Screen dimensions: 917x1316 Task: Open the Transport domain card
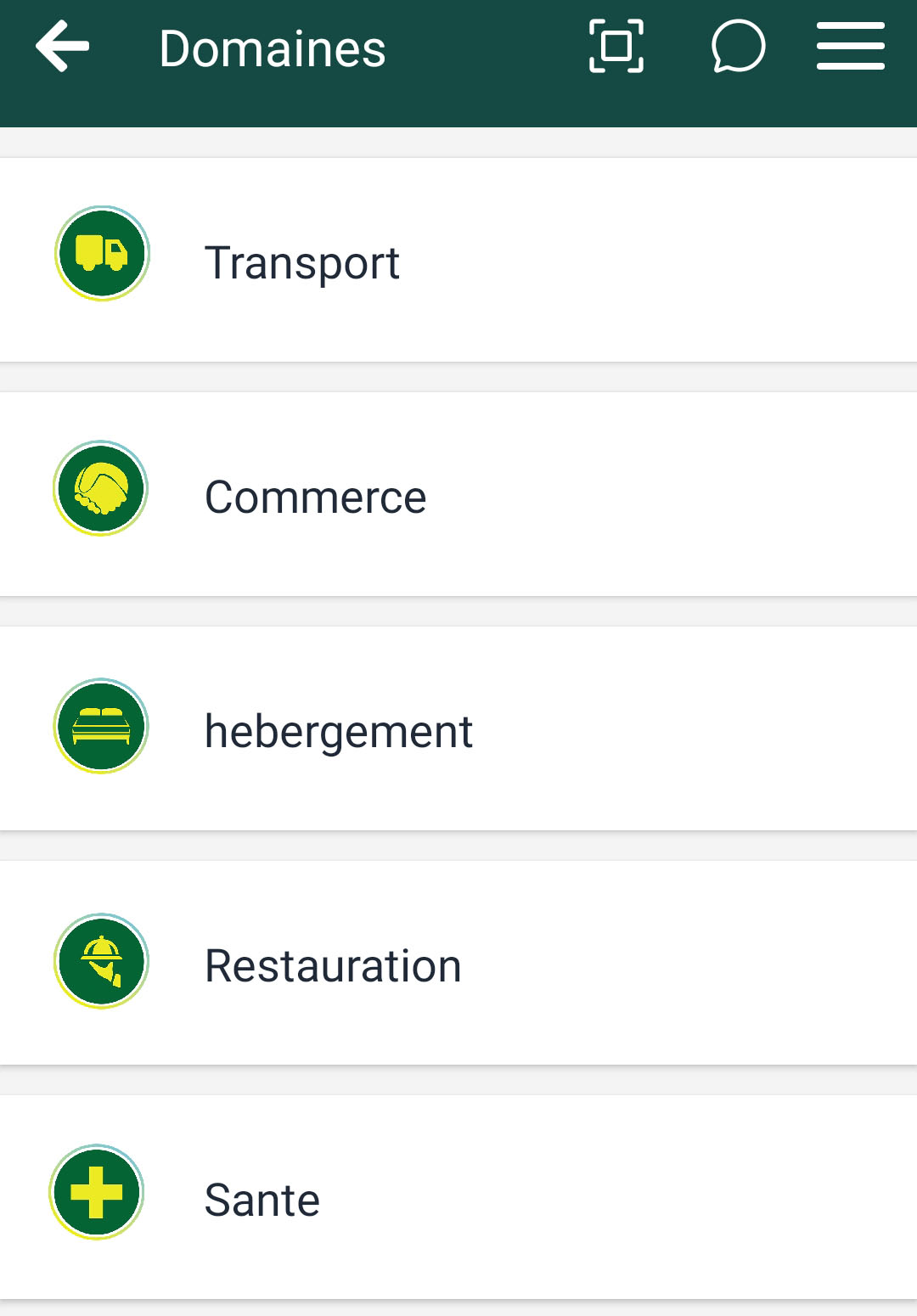[458, 260]
